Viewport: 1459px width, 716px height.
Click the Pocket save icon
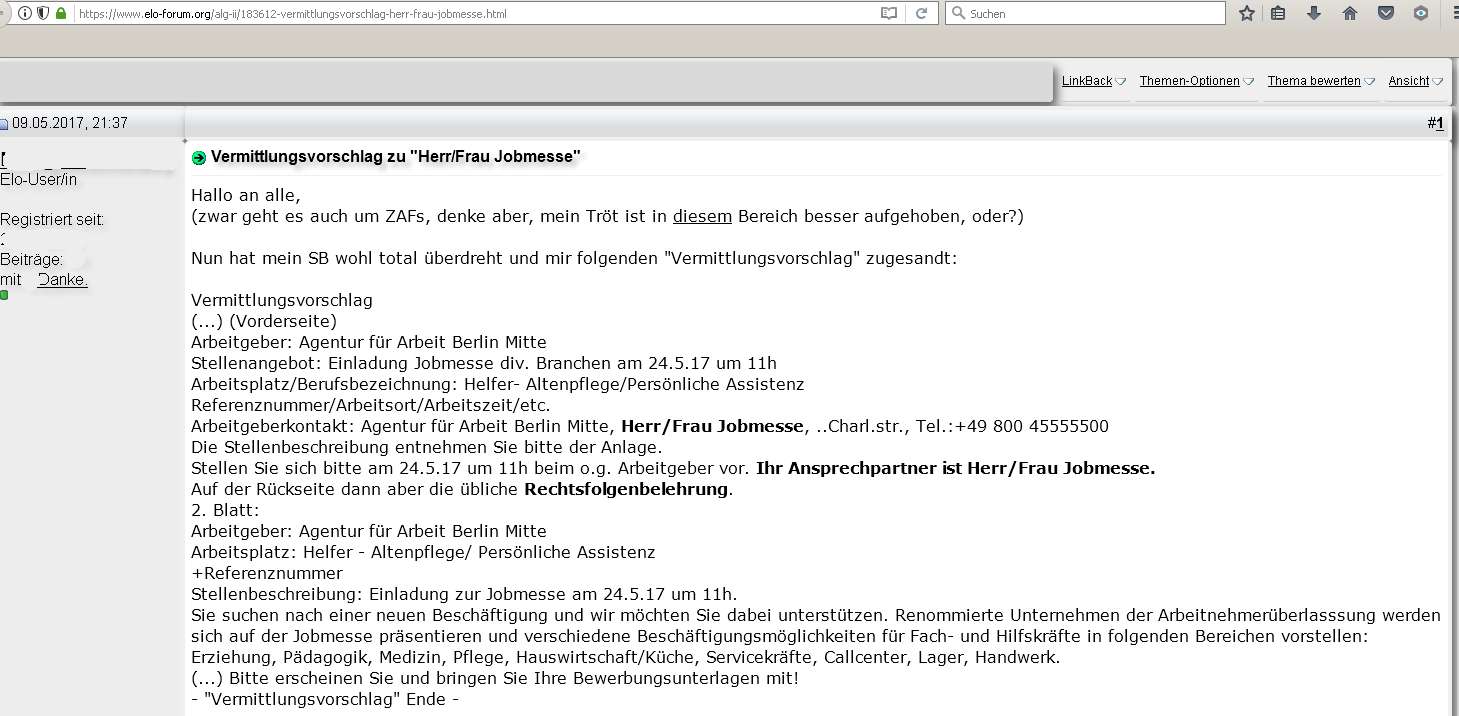(x=1386, y=14)
